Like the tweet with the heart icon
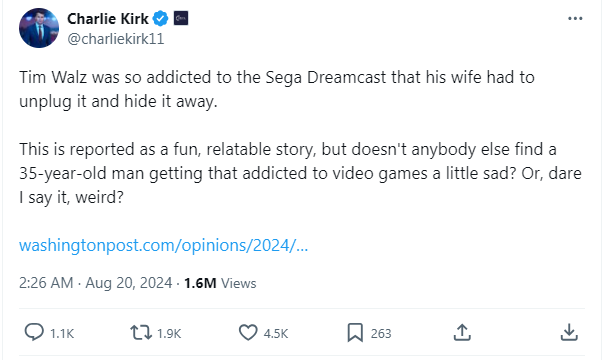Image resolution: width=610 pixels, height=360 pixels. click(248, 333)
